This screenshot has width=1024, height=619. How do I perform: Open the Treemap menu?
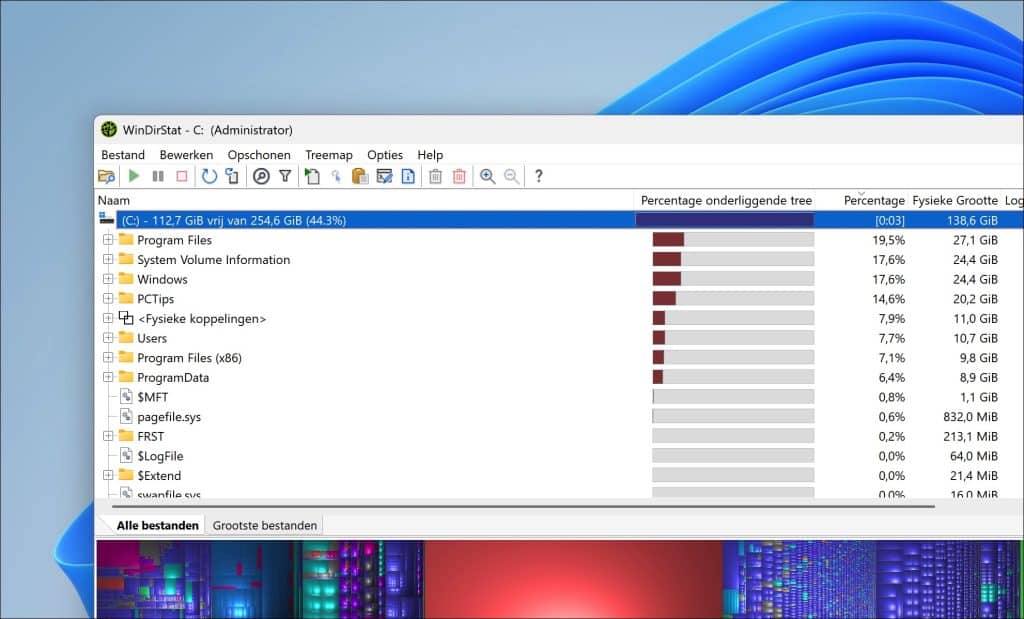pyautogui.click(x=328, y=155)
